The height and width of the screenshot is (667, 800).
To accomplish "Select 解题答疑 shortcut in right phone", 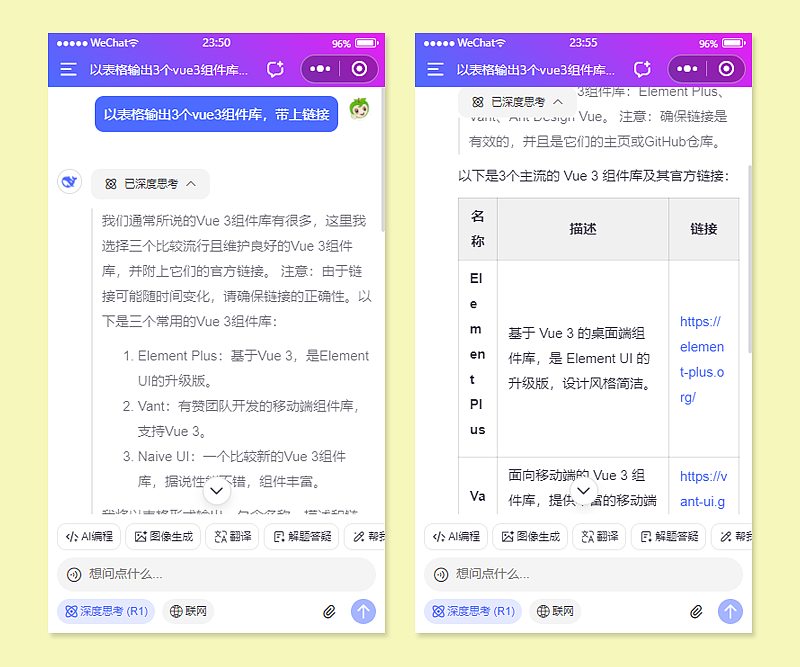I will [668, 536].
